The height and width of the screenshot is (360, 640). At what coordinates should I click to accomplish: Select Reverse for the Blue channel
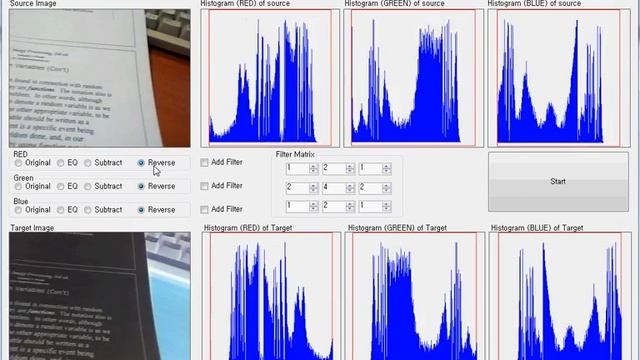pyautogui.click(x=156, y=210)
